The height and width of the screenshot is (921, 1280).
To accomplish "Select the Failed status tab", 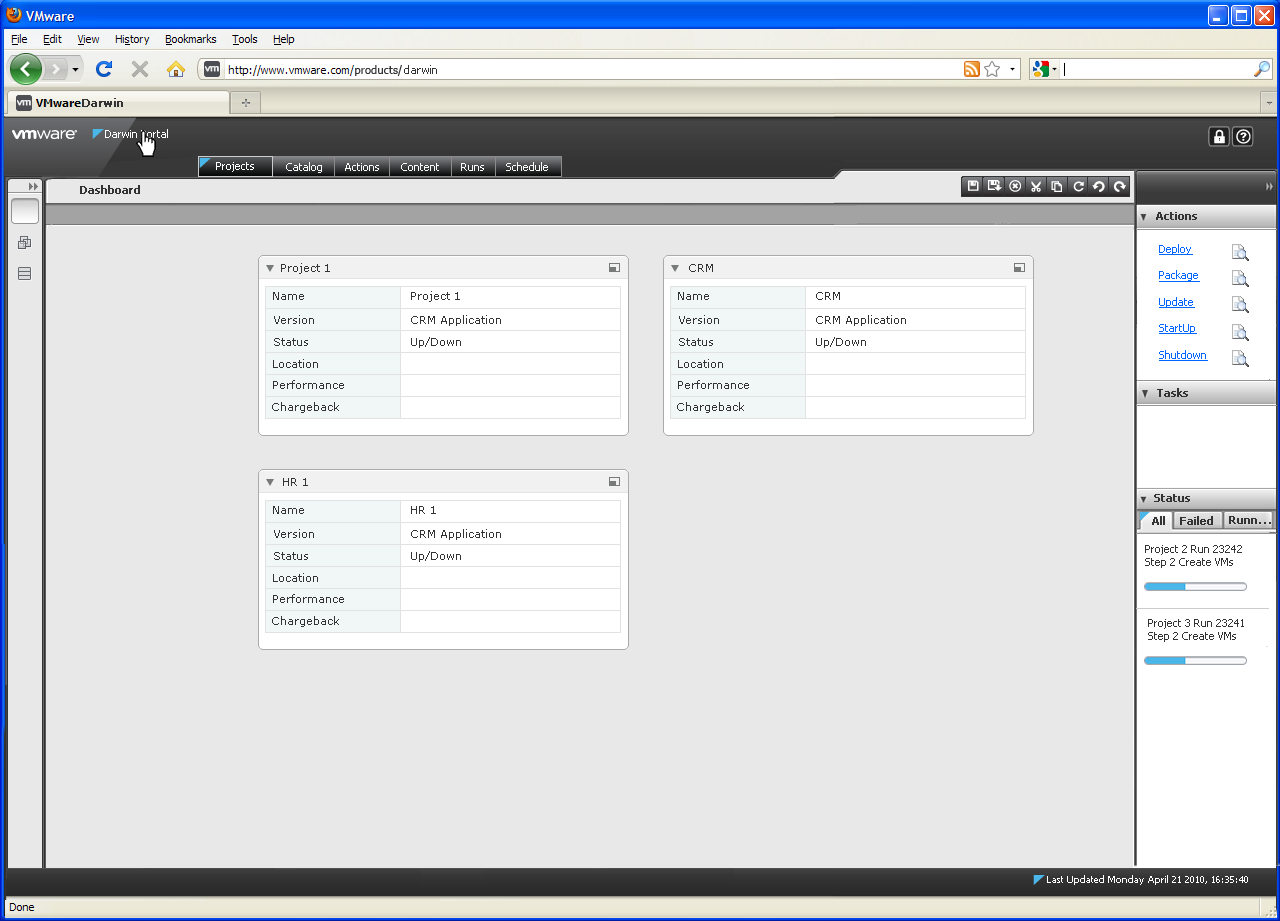I will point(1196,521).
